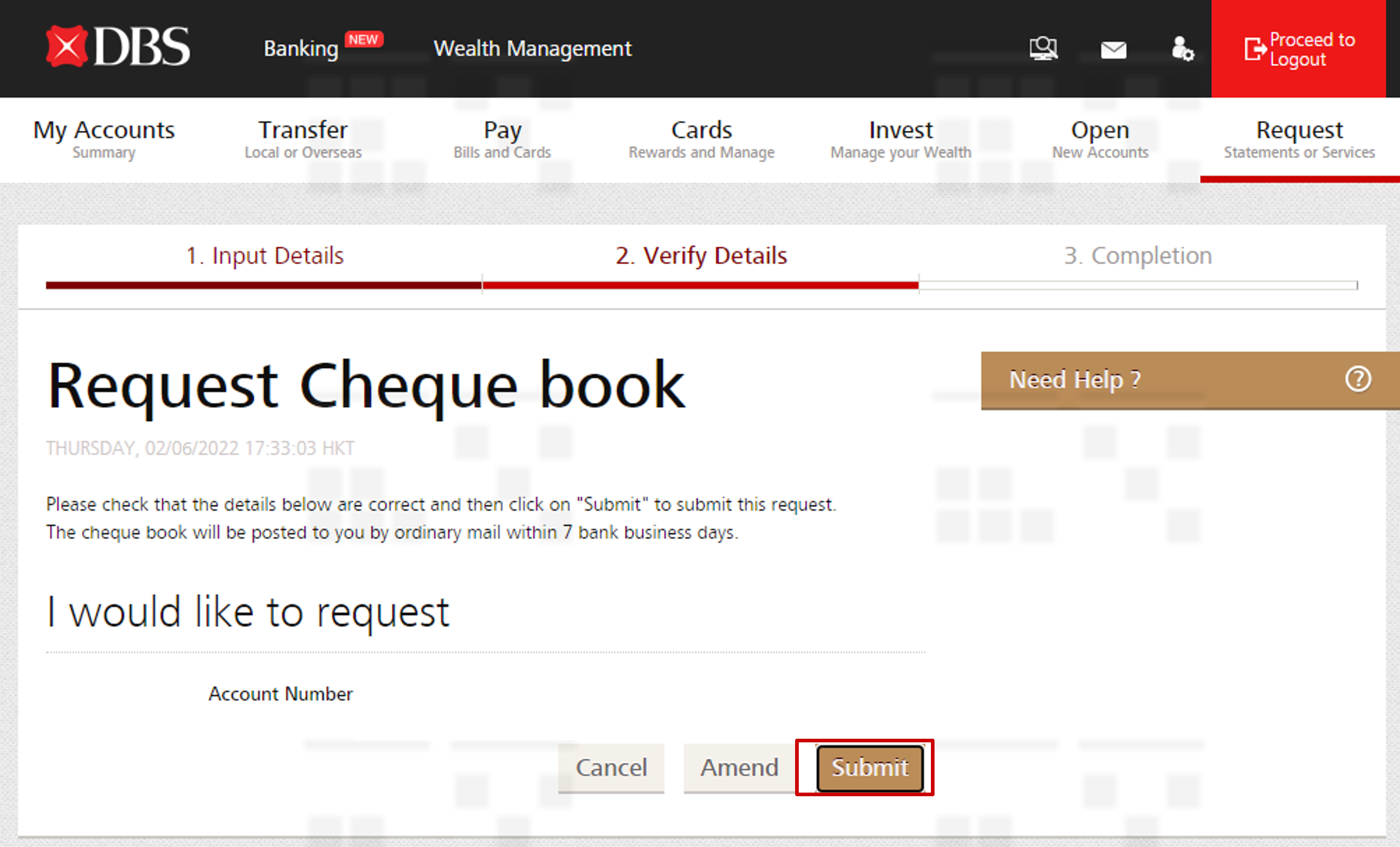The height and width of the screenshot is (847, 1400).
Task: Open the live chat support icon
Action: coord(1043,49)
